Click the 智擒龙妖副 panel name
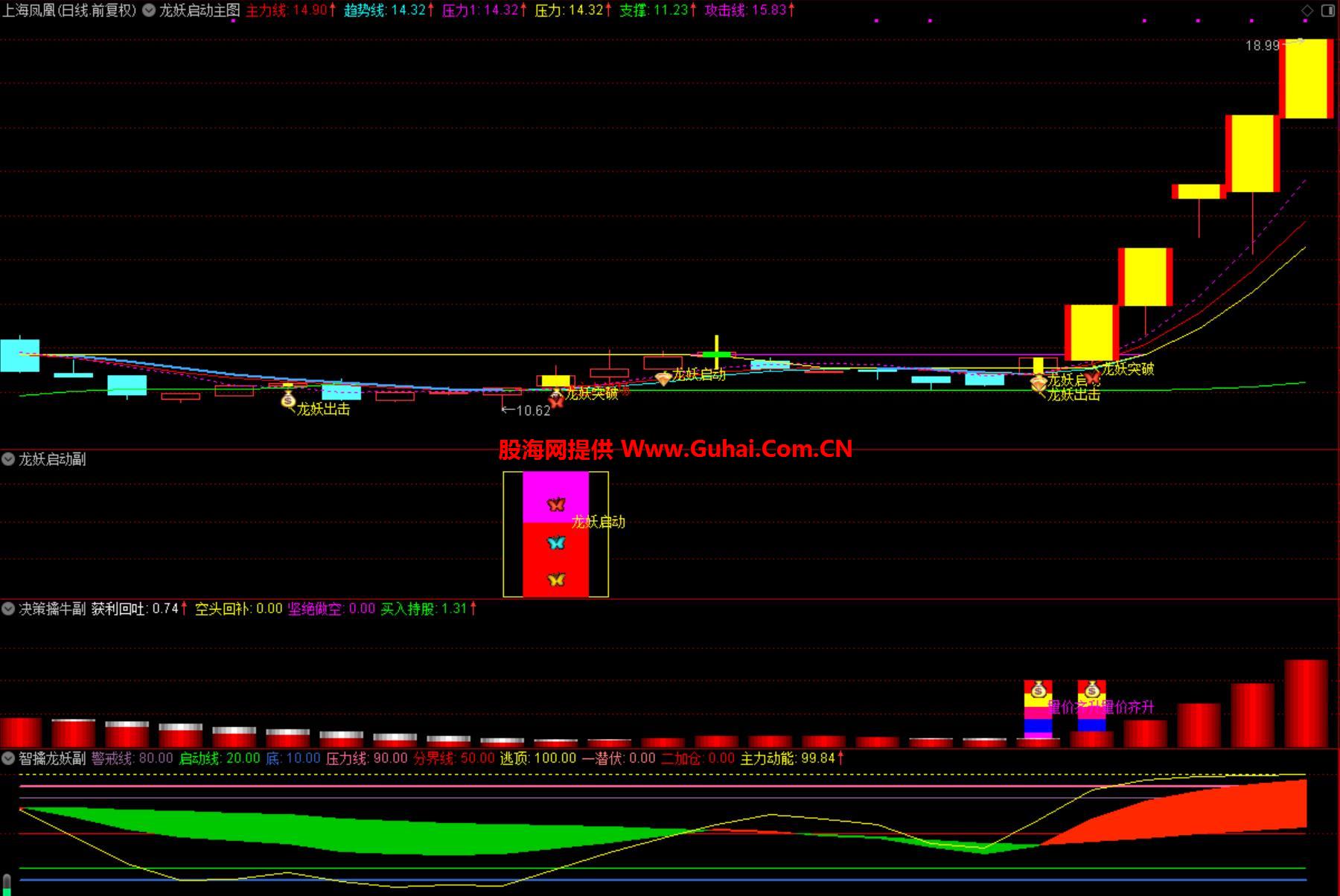The image size is (1340, 896). (x=52, y=758)
